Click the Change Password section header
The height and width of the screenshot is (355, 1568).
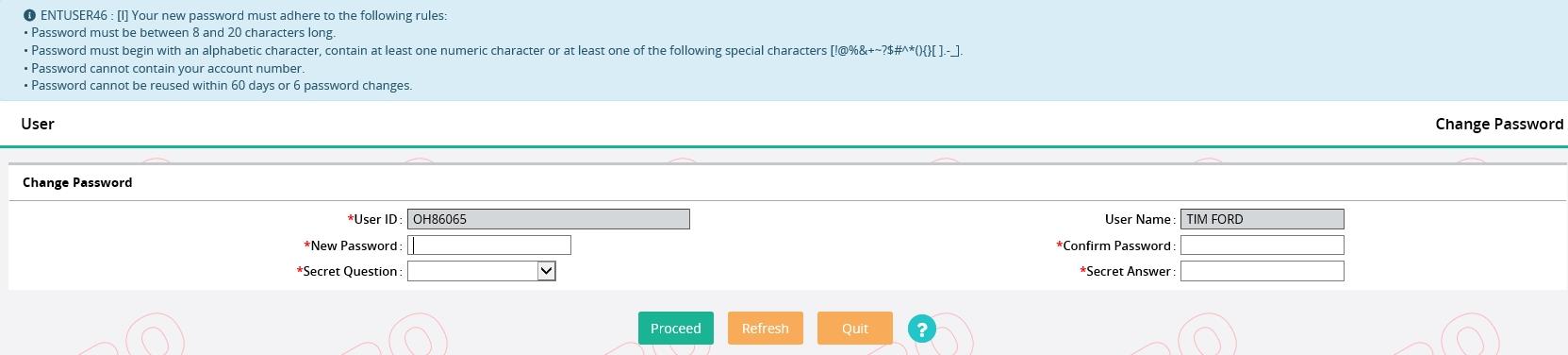[x=77, y=182]
